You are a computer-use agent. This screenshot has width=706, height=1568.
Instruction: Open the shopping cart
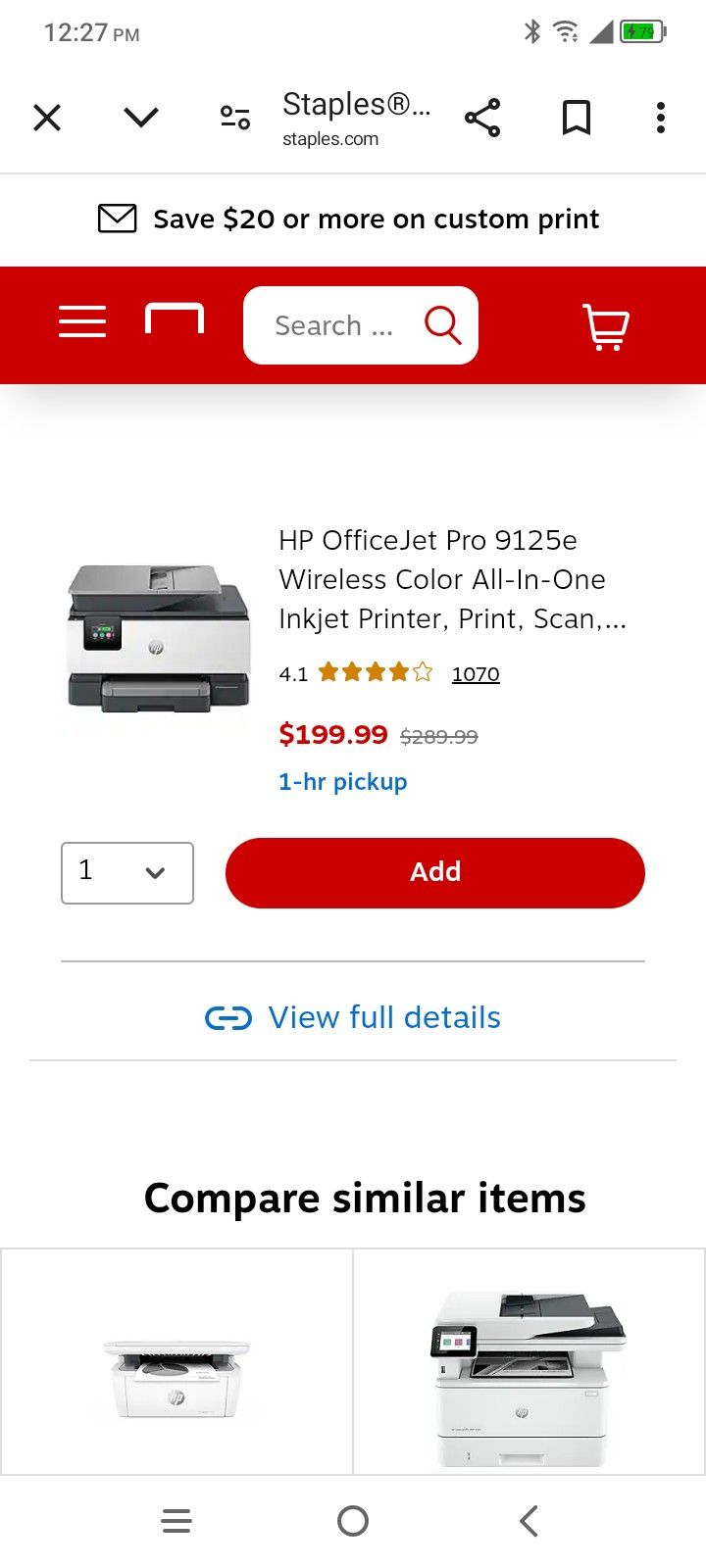coord(606,326)
